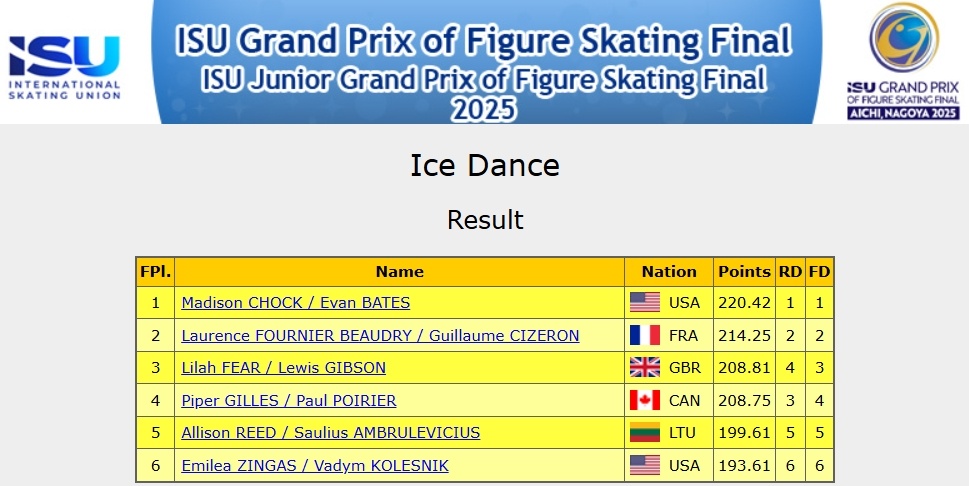Click the Points column header
This screenshot has height=486, width=969.
(x=743, y=271)
